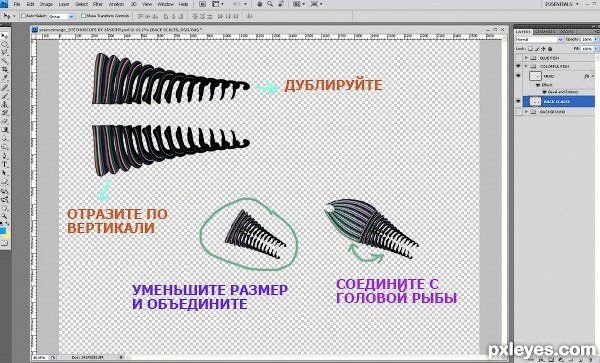Hide the BACK SCALES layer
600x363 pixels.
[518, 101]
